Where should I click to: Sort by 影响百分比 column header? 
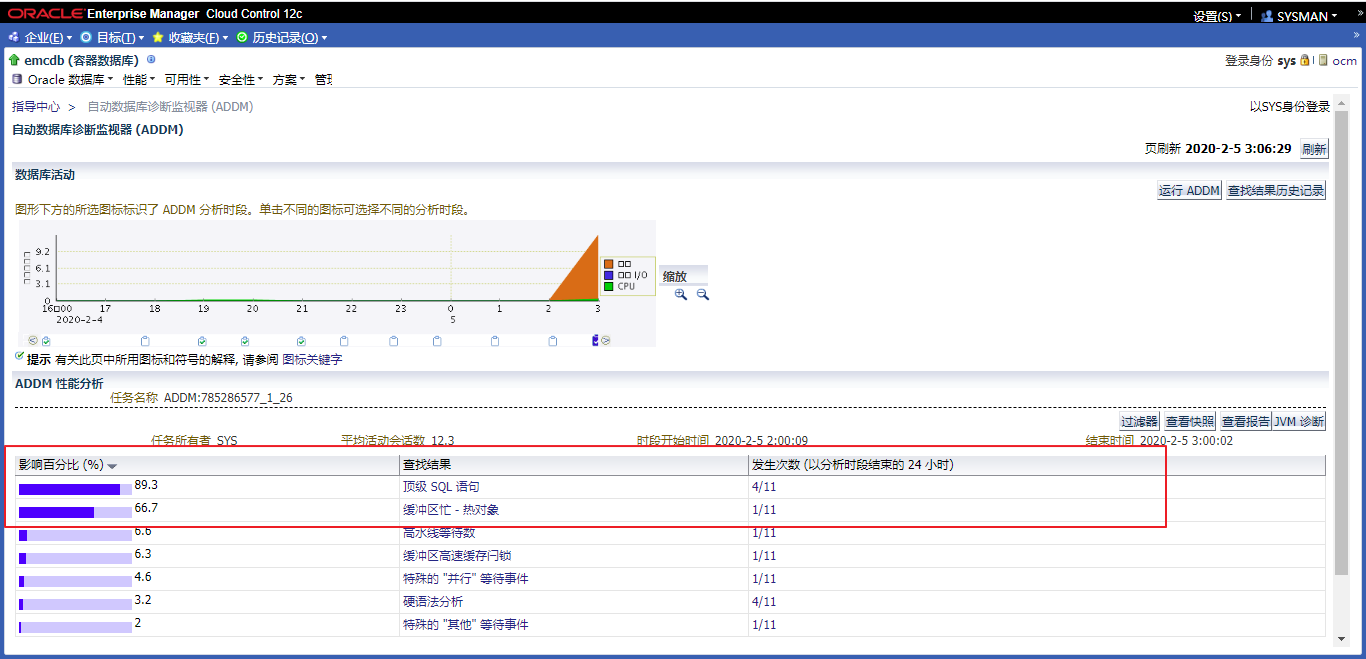tap(61, 465)
